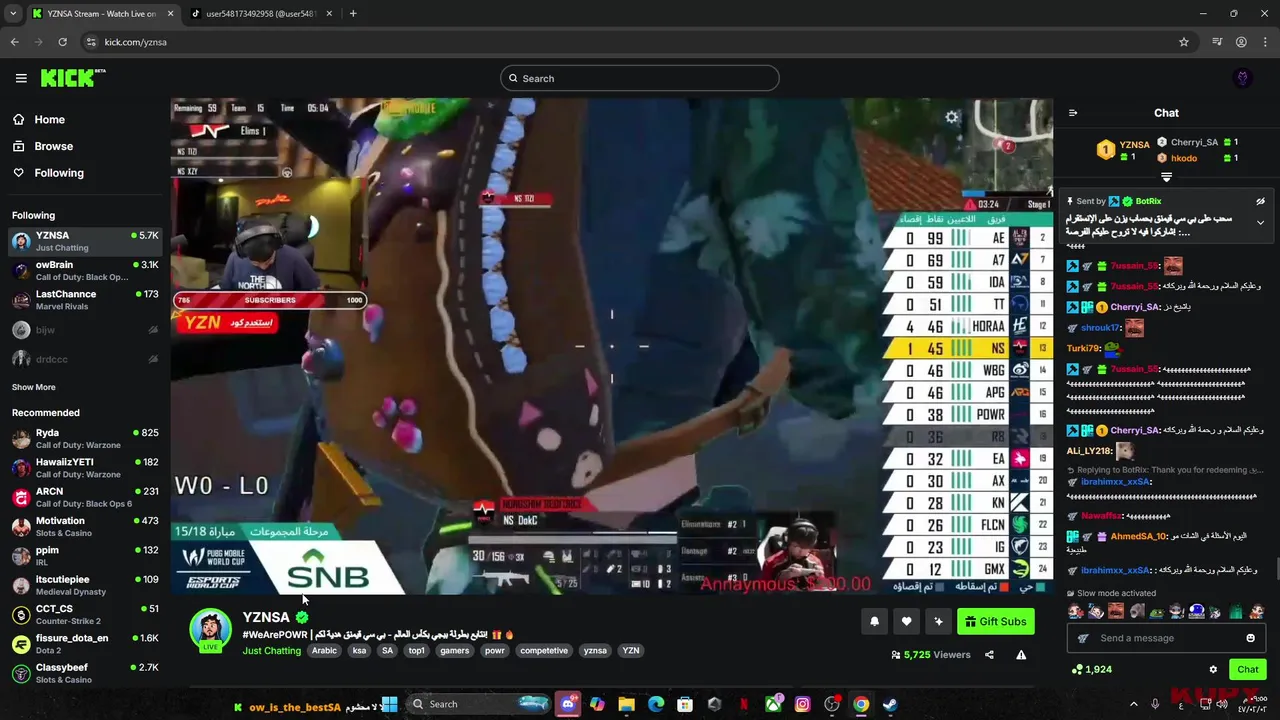Open ARCN recommended channel
Screen dimensions: 1280x720
[85, 497]
